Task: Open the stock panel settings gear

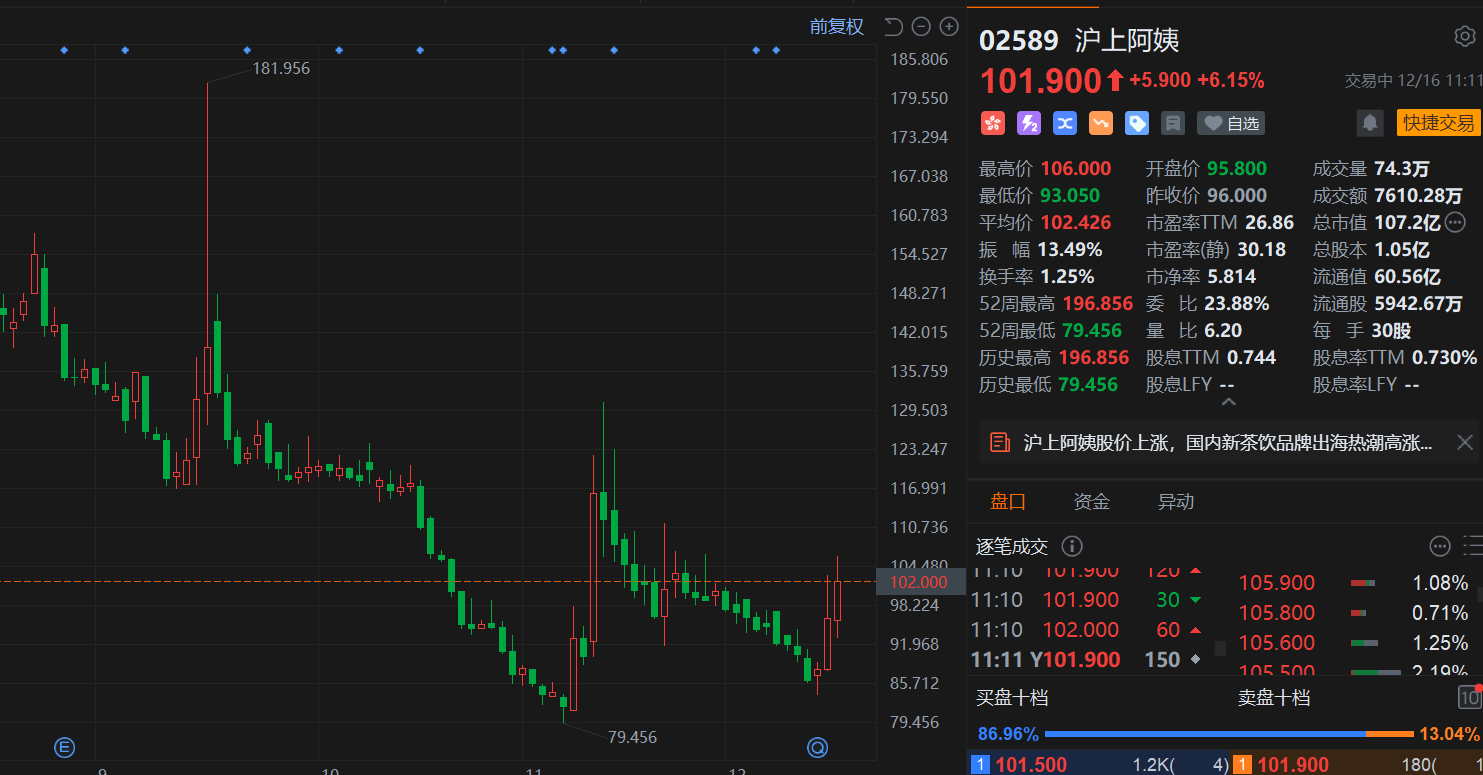Action: (1464, 37)
